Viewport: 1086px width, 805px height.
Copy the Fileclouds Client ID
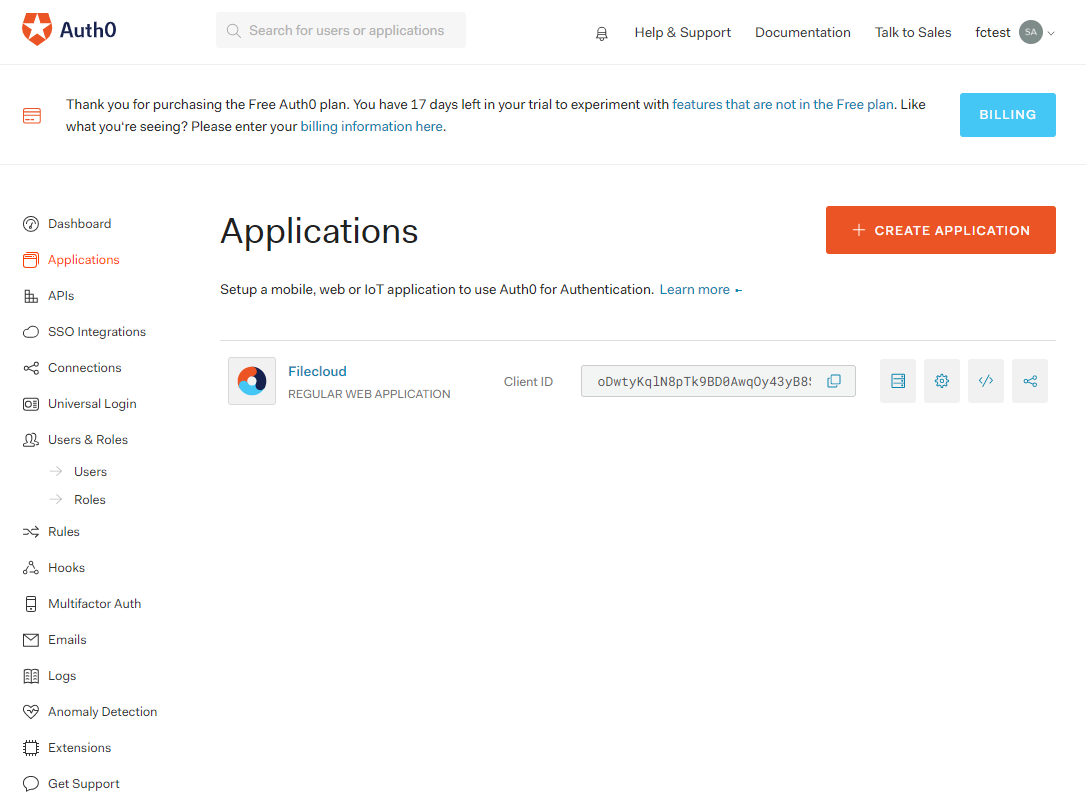(834, 380)
